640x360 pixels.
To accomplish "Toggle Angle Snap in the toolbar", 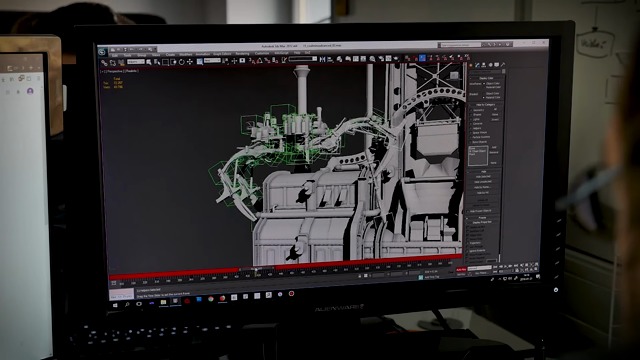I will [x=260, y=61].
